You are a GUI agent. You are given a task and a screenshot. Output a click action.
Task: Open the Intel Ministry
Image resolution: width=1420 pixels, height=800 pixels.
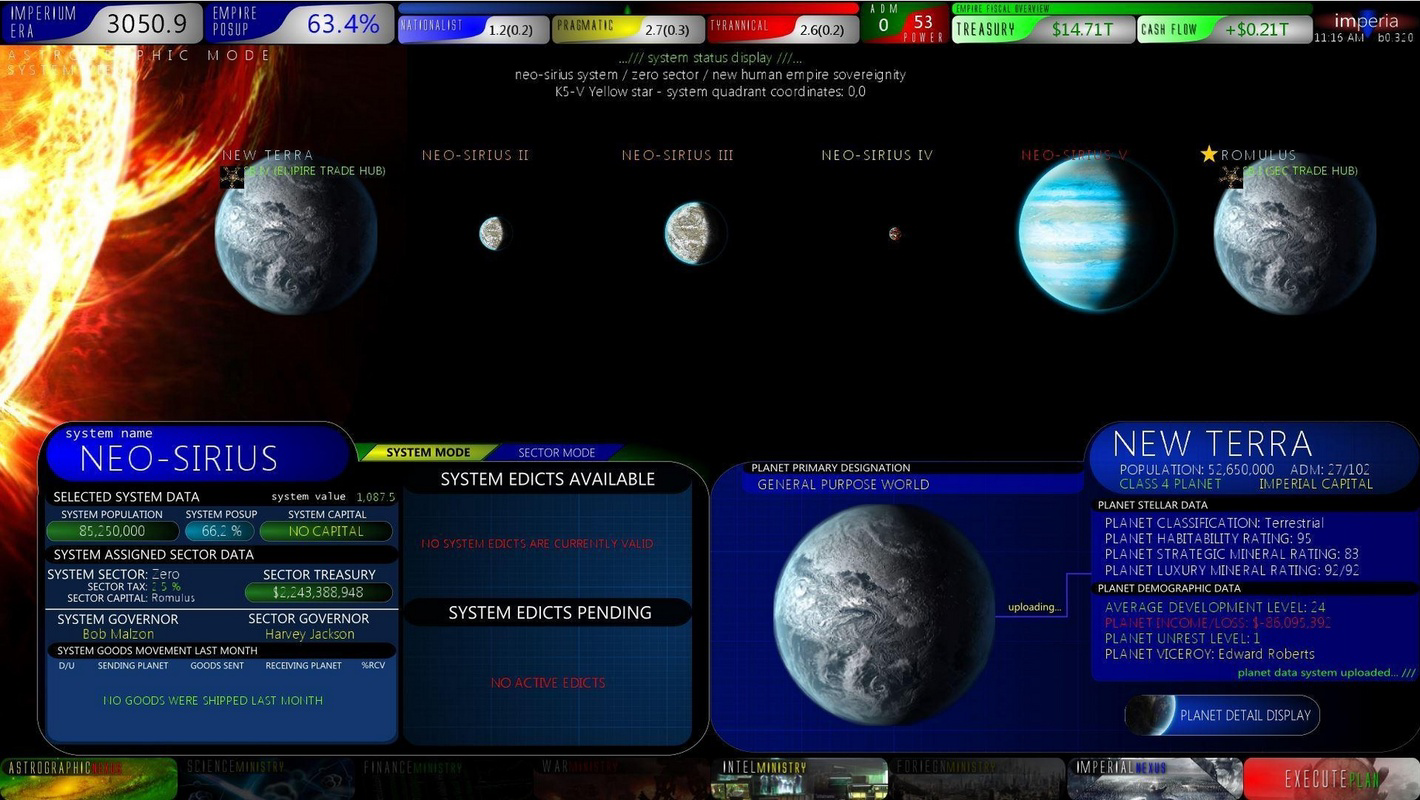click(x=799, y=778)
